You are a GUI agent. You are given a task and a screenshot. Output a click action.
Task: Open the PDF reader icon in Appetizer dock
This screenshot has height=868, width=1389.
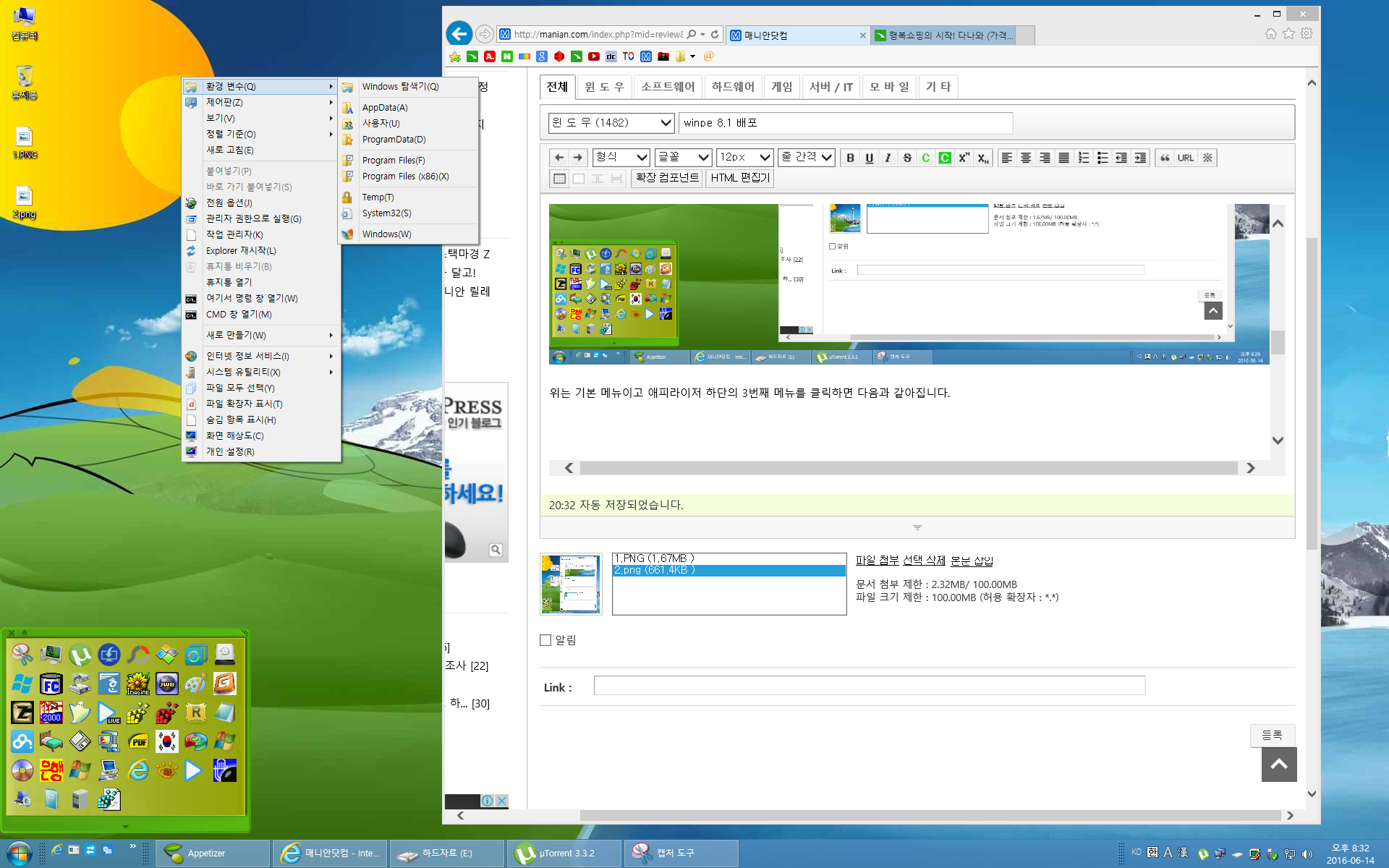coord(137,741)
